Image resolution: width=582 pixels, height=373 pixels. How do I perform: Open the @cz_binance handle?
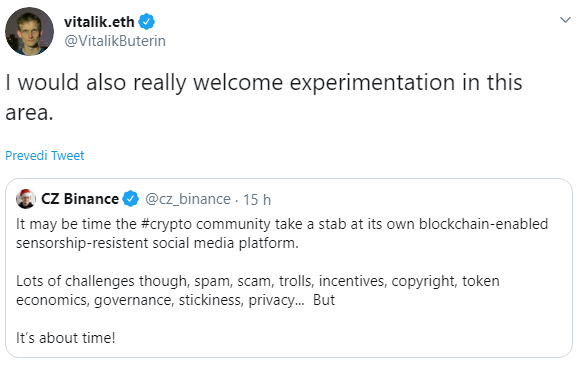188,199
